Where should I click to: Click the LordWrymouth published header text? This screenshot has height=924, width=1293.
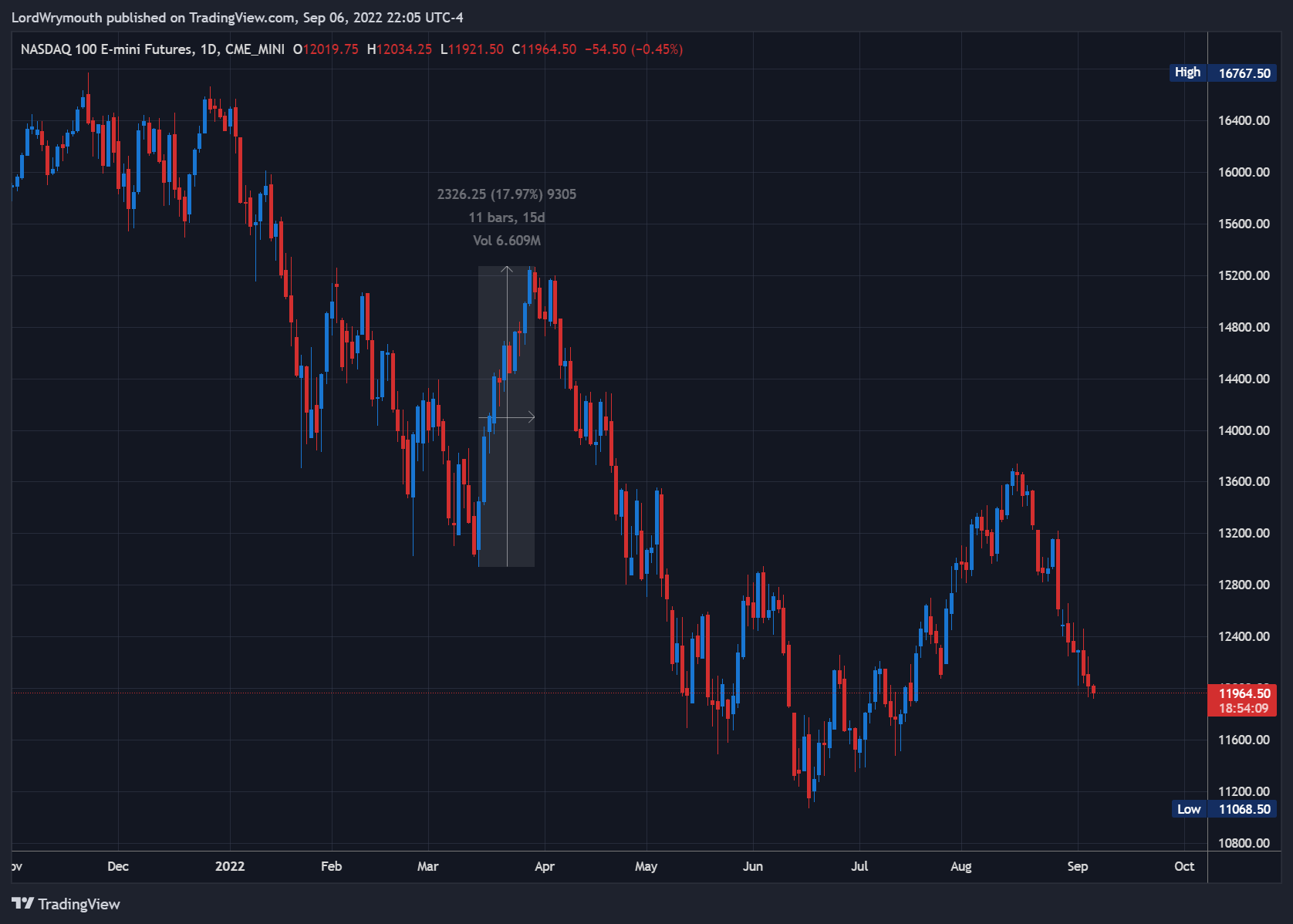[238, 18]
